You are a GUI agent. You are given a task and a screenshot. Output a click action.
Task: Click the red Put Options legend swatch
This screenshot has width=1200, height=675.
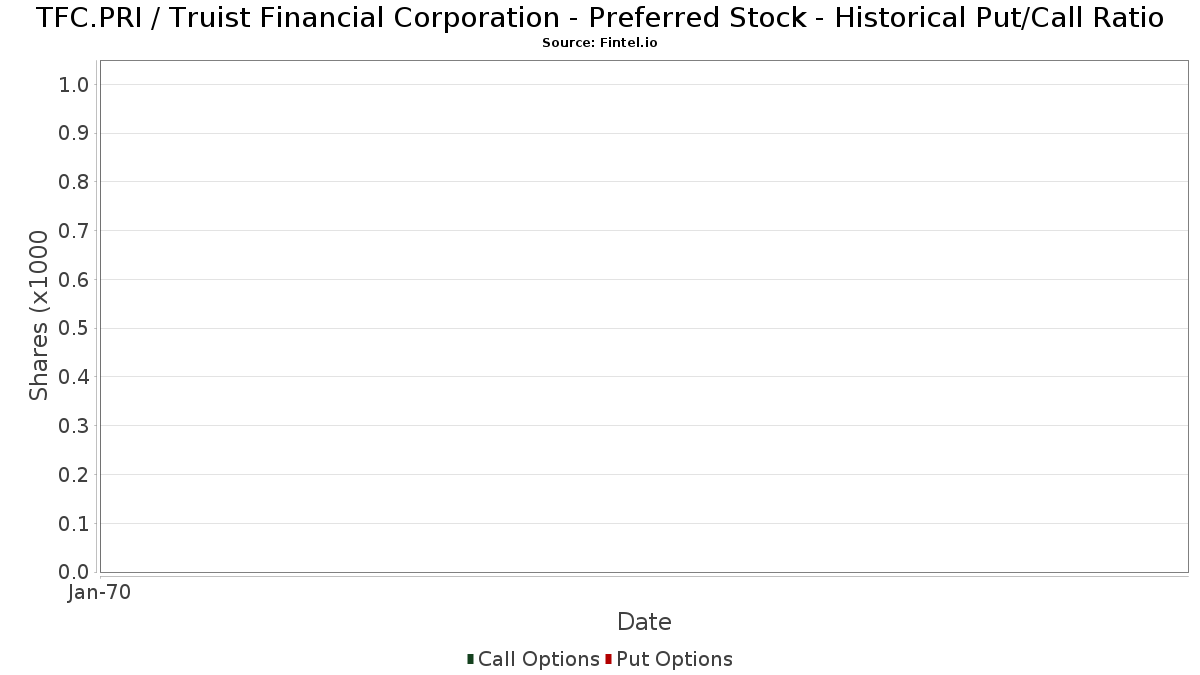pos(608,659)
